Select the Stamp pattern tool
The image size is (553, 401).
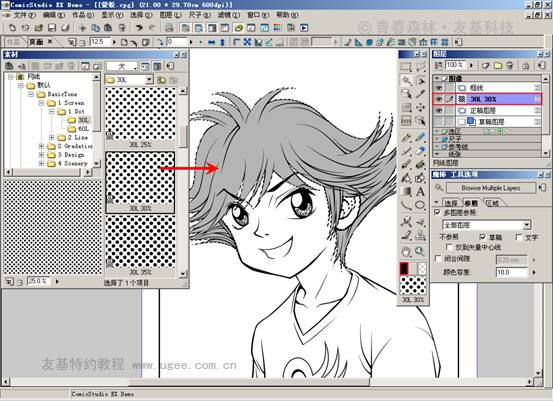[420, 235]
